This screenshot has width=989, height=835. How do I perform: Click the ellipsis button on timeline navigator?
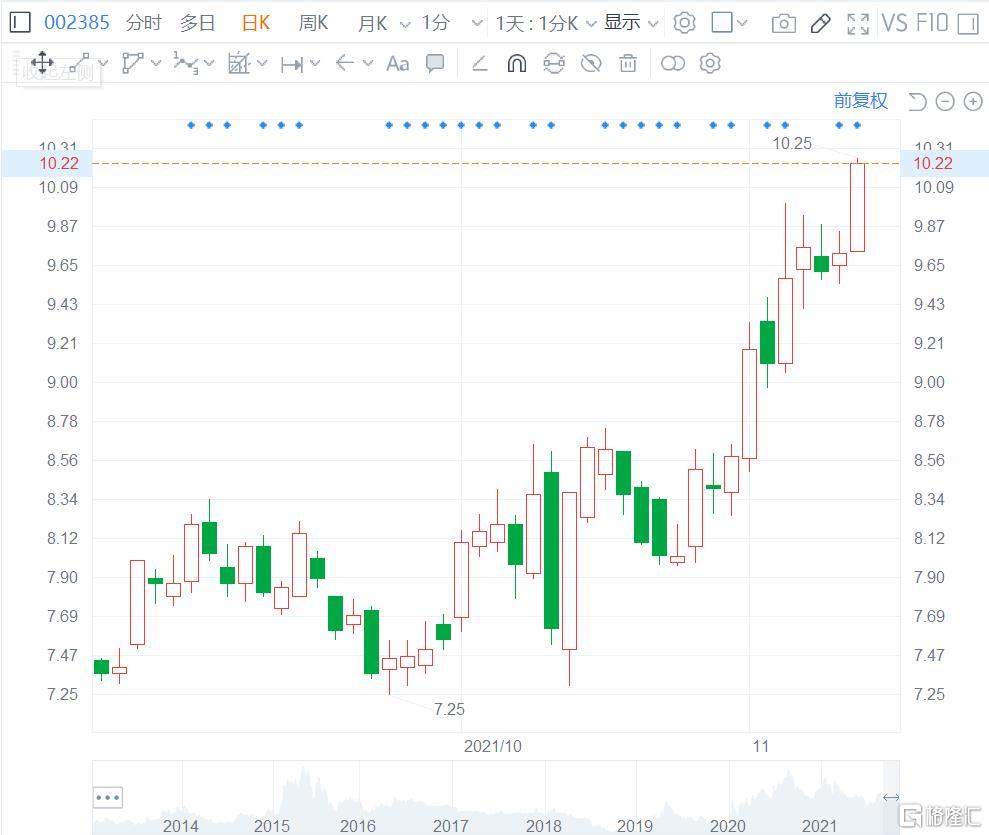point(108,798)
